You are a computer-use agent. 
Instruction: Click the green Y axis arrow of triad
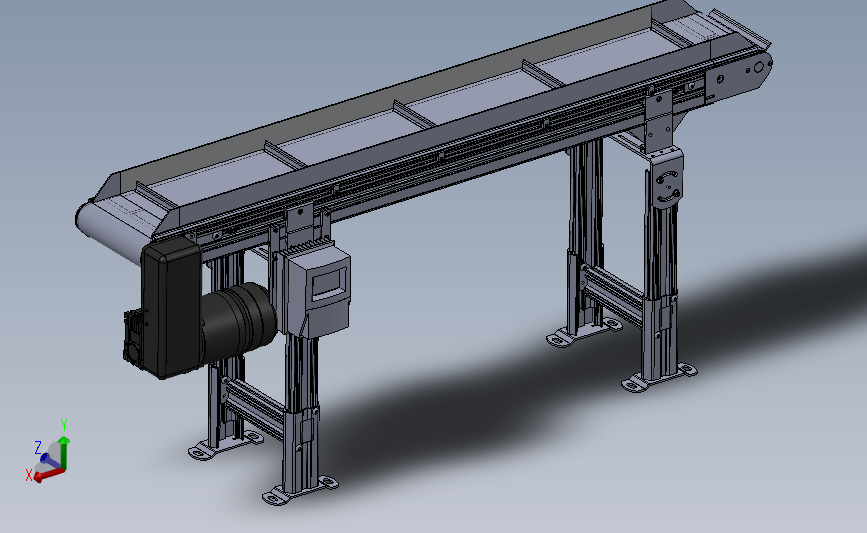(64, 452)
